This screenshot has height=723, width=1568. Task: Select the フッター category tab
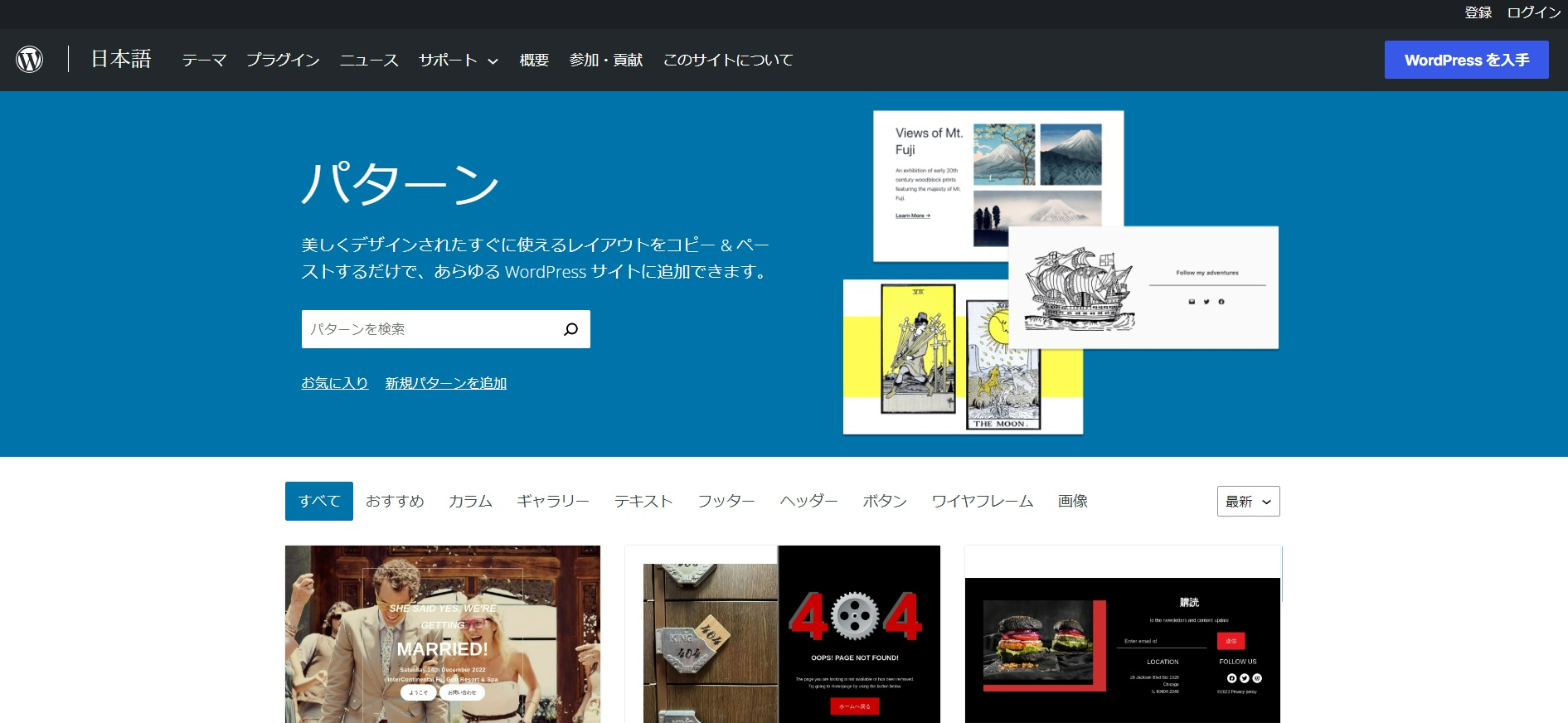pos(726,501)
